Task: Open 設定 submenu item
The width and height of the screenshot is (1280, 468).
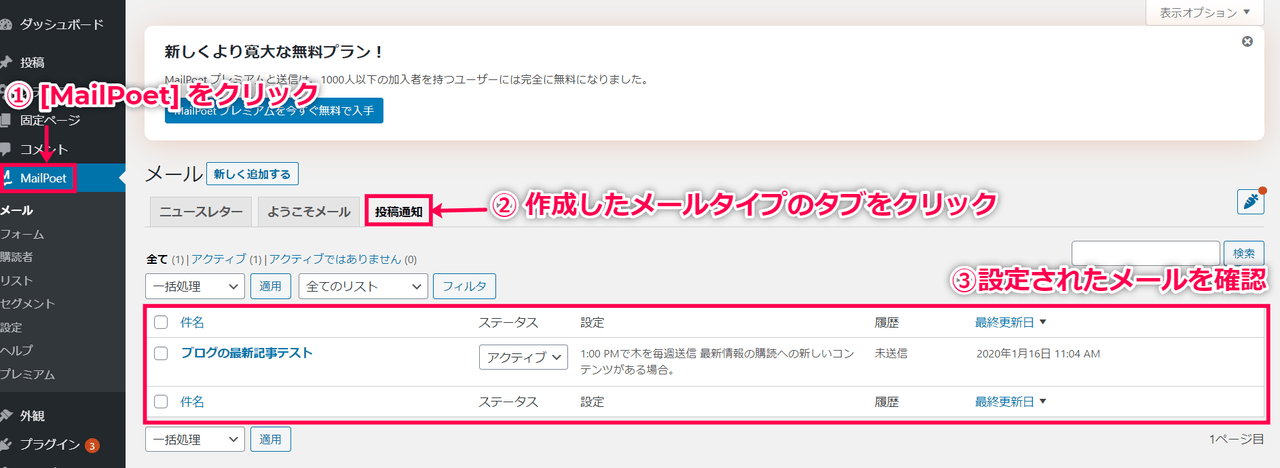Action: click(x=11, y=327)
